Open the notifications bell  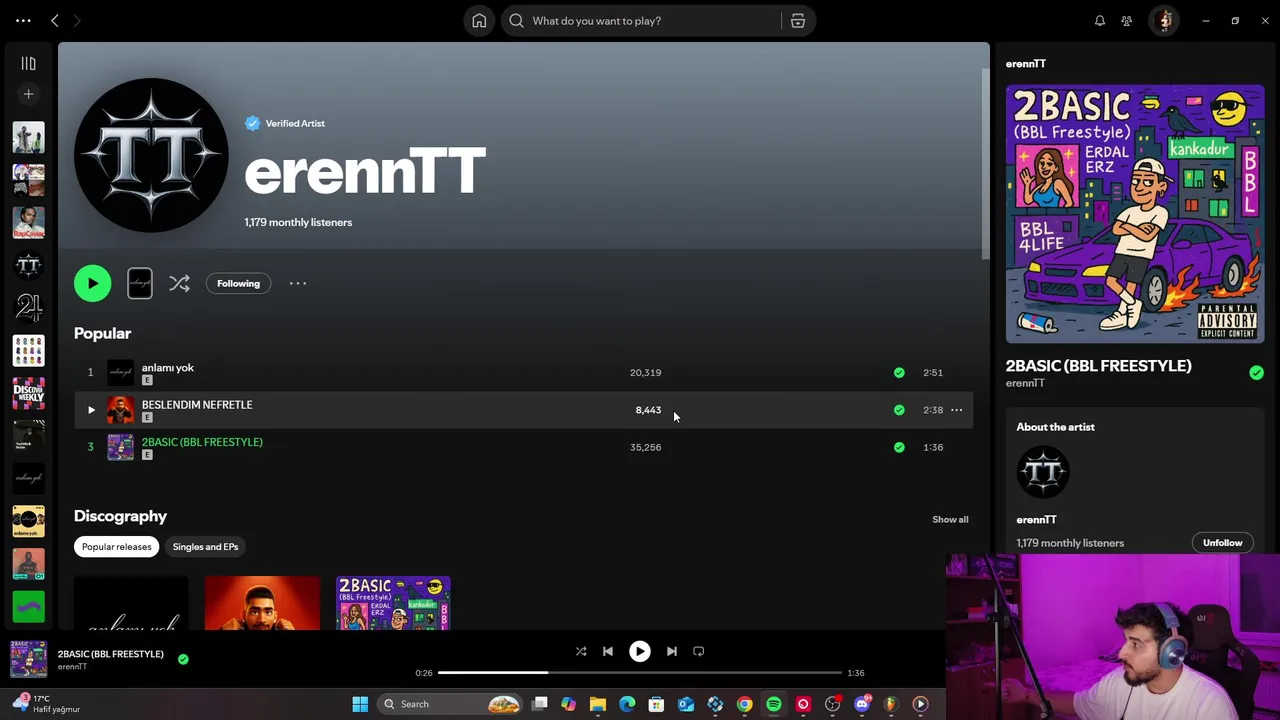tap(1100, 20)
